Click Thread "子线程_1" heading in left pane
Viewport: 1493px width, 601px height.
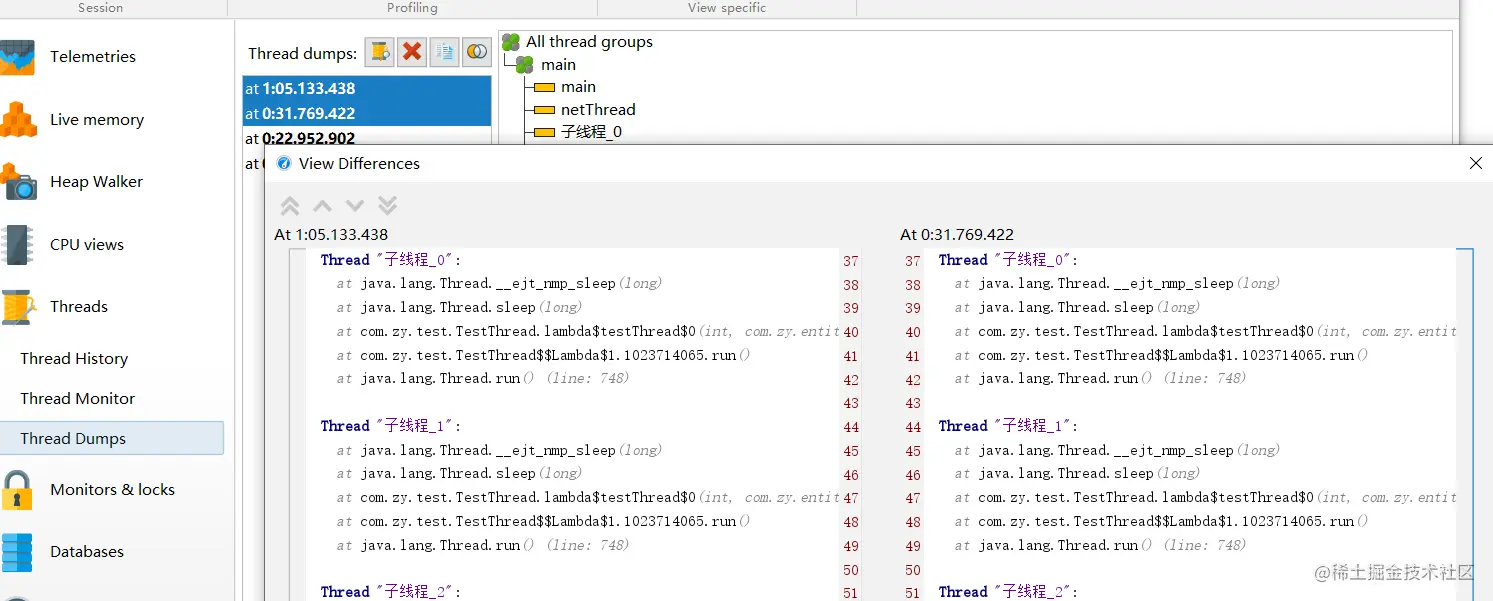point(391,426)
